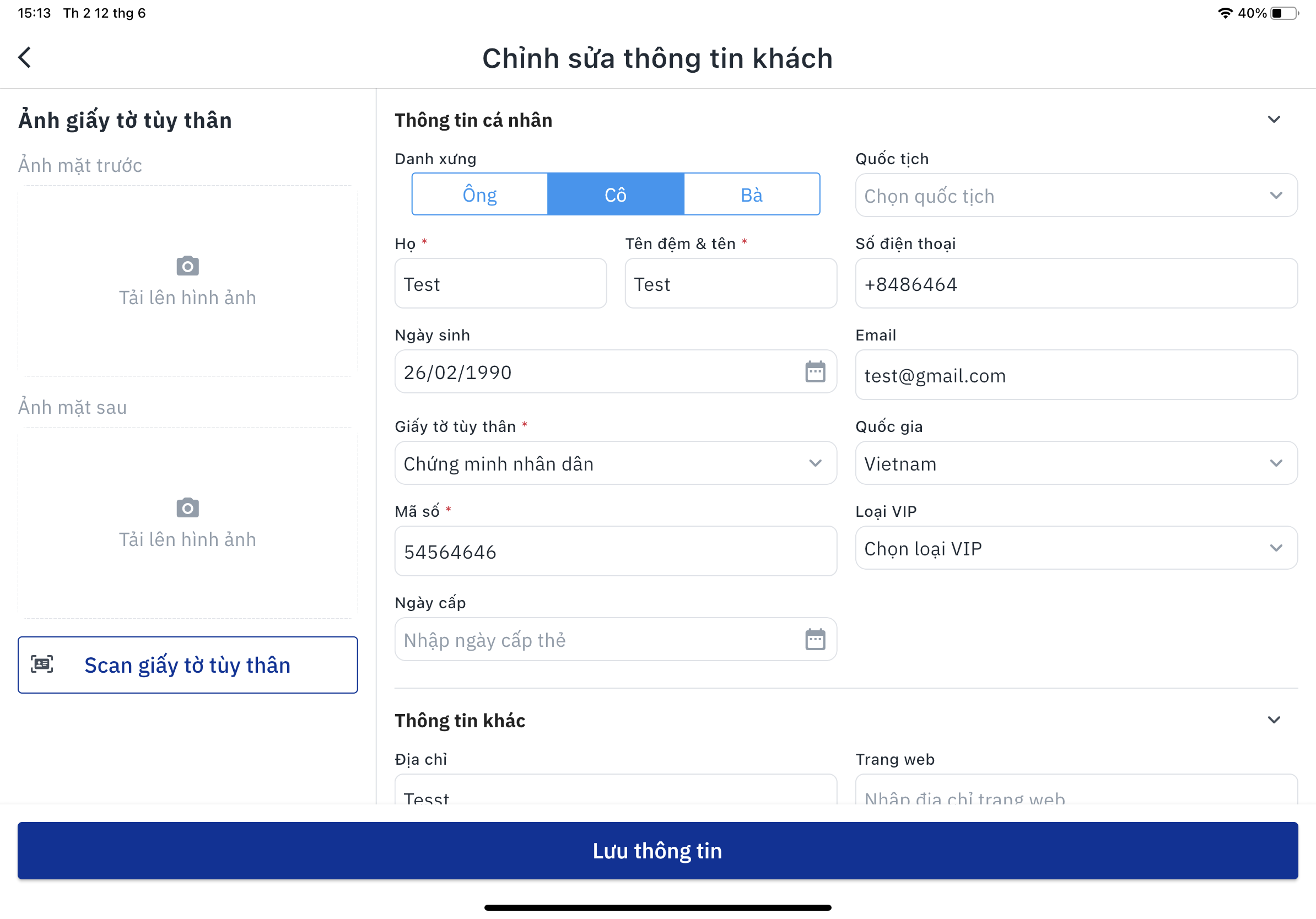Open the Giấy tờ tùy thân dropdown
1316x919 pixels.
tap(615, 463)
